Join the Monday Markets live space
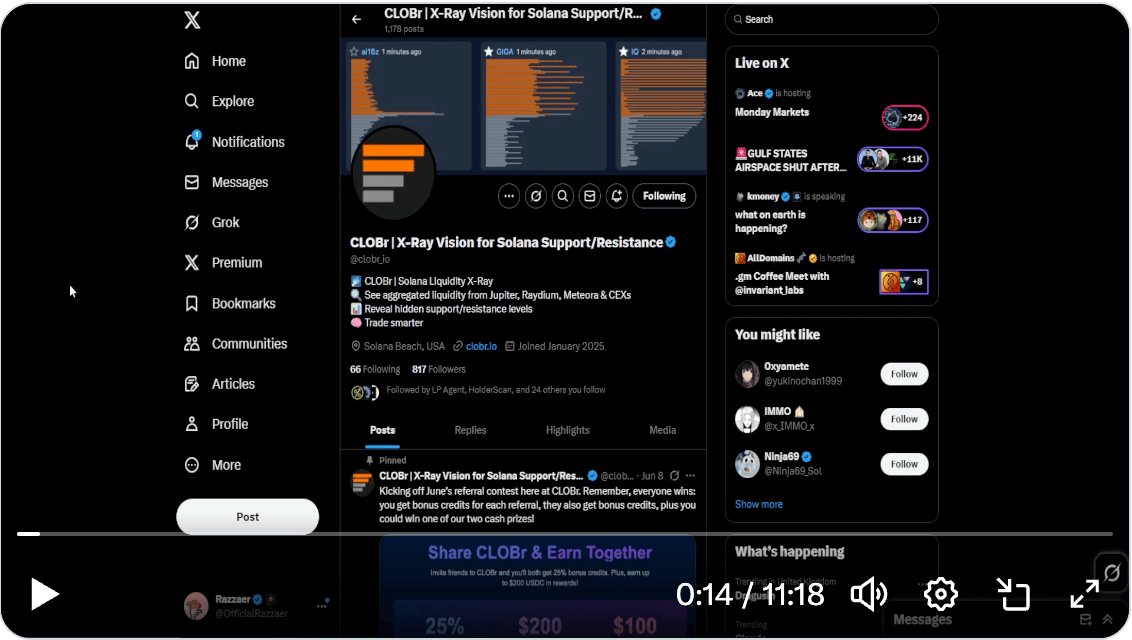This screenshot has width=1132, height=640. 905,117
